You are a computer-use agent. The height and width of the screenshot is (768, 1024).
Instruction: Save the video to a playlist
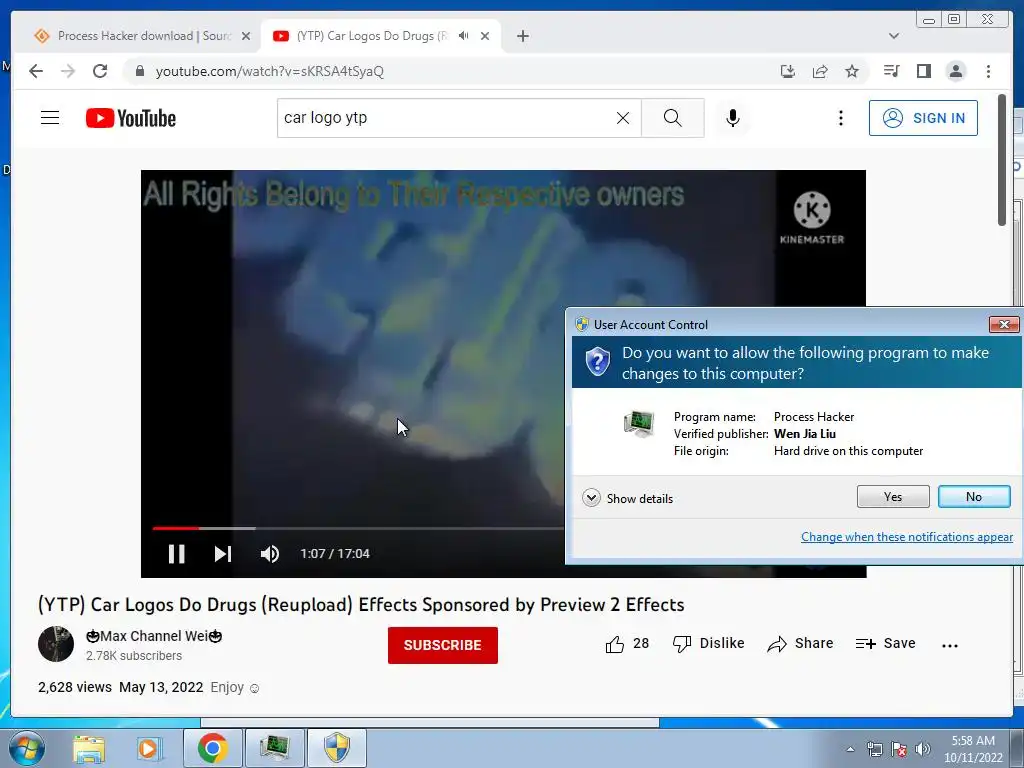[886, 644]
